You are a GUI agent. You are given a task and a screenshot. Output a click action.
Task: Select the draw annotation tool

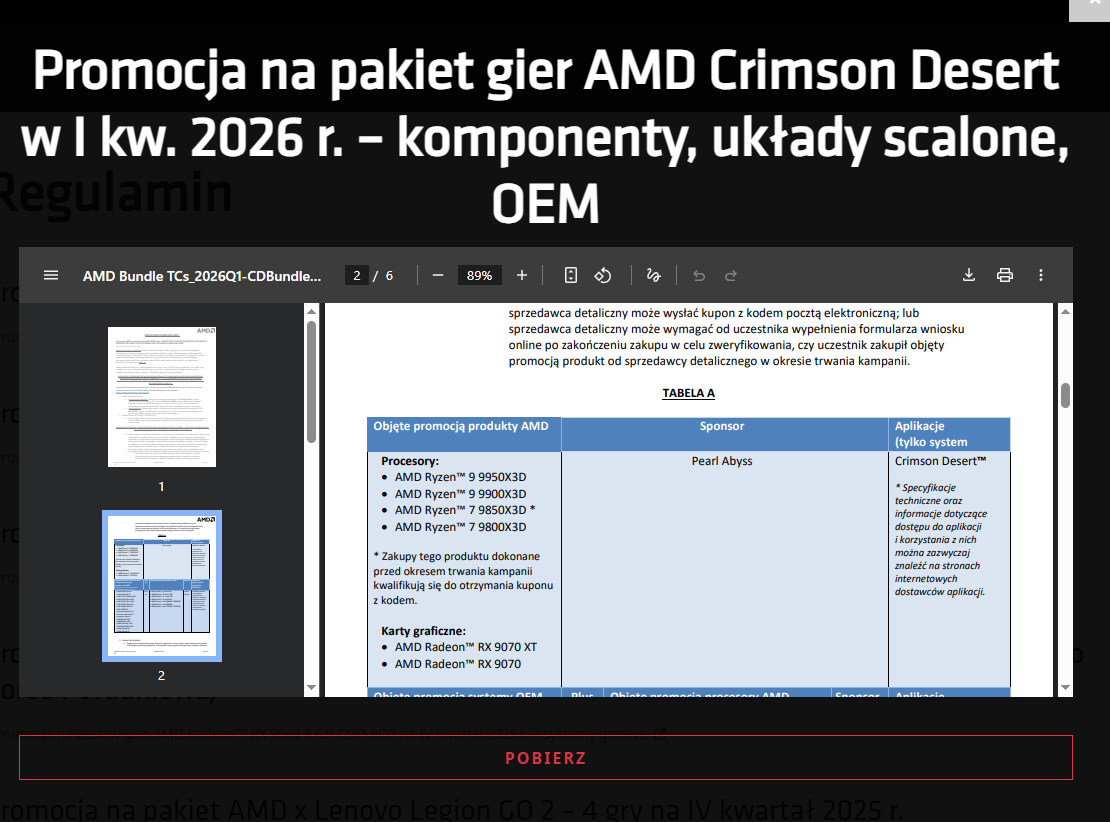coord(654,275)
